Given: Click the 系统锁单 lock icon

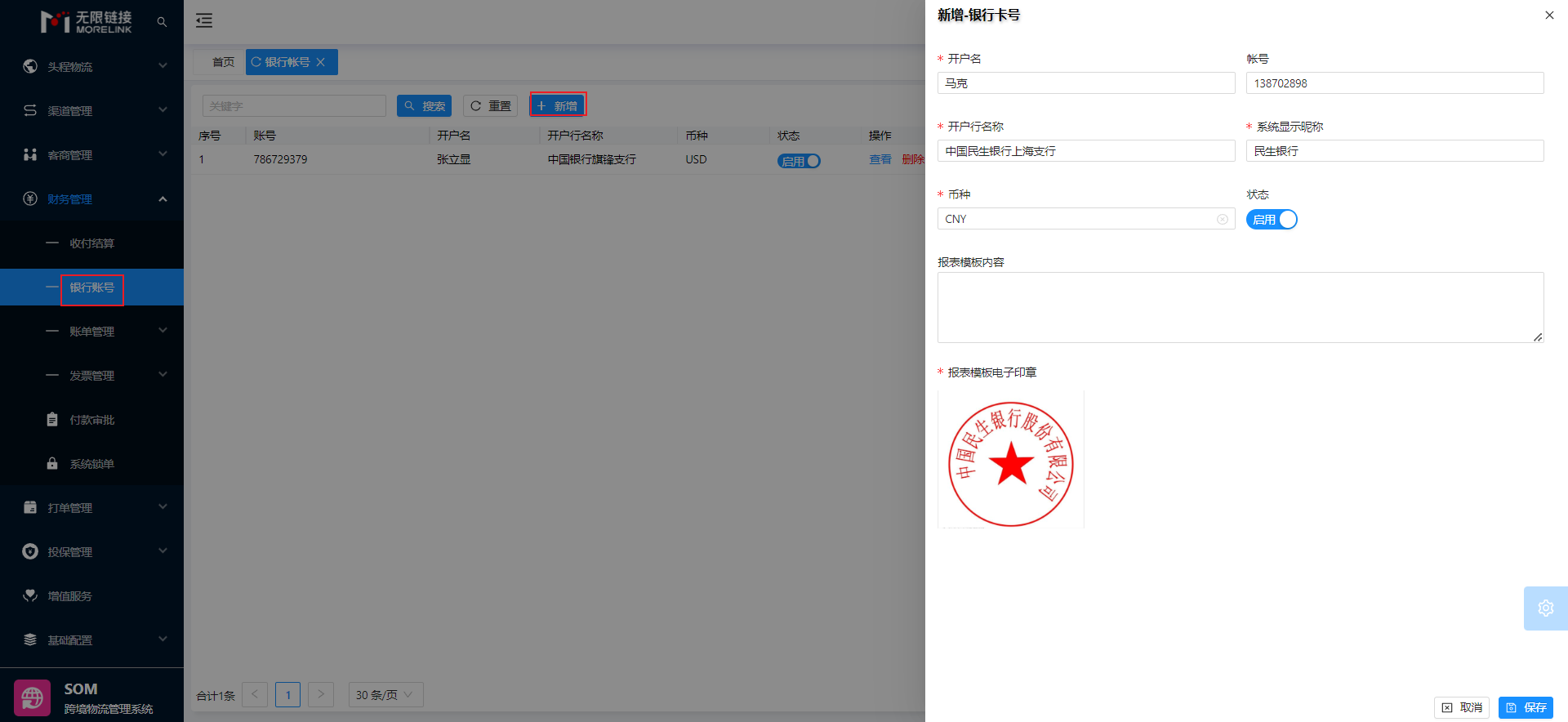Looking at the screenshot, I should pyautogui.click(x=52, y=463).
